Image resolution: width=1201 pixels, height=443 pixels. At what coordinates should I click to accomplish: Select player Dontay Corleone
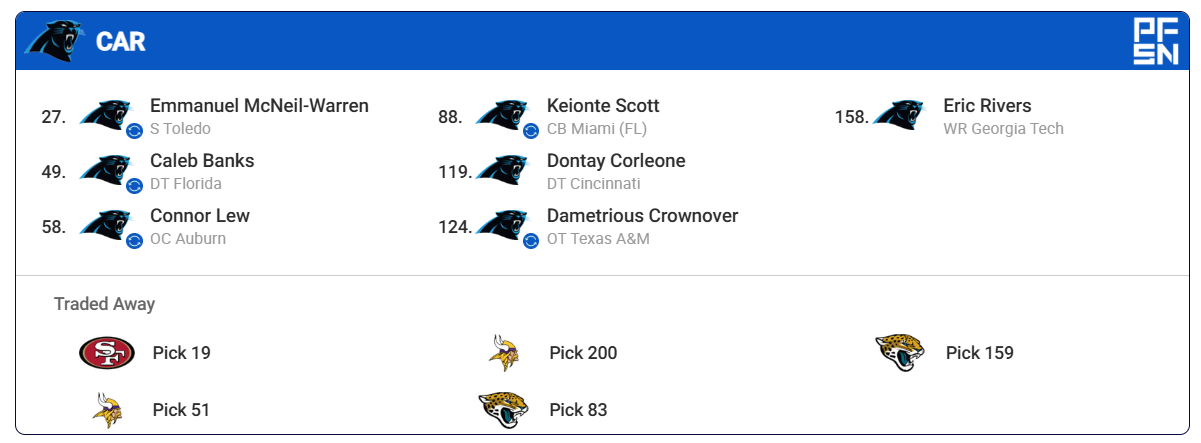click(616, 161)
